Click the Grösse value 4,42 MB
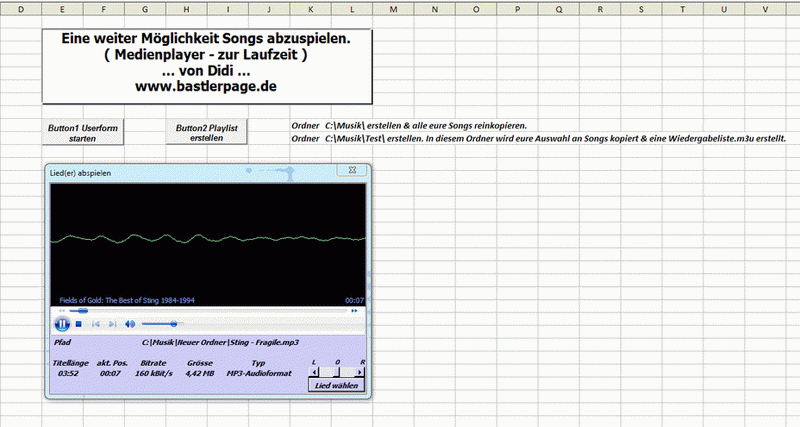The image size is (800, 427). (199, 373)
